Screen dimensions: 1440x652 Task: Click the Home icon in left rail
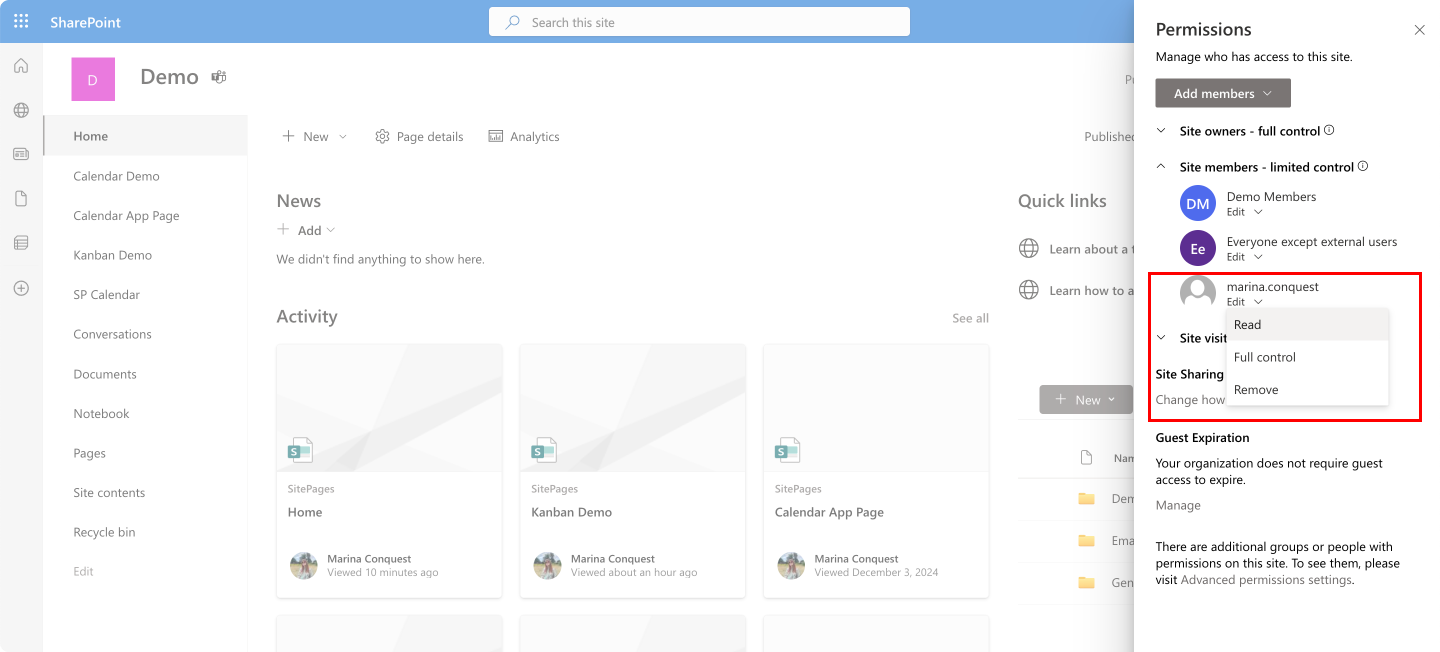21,66
